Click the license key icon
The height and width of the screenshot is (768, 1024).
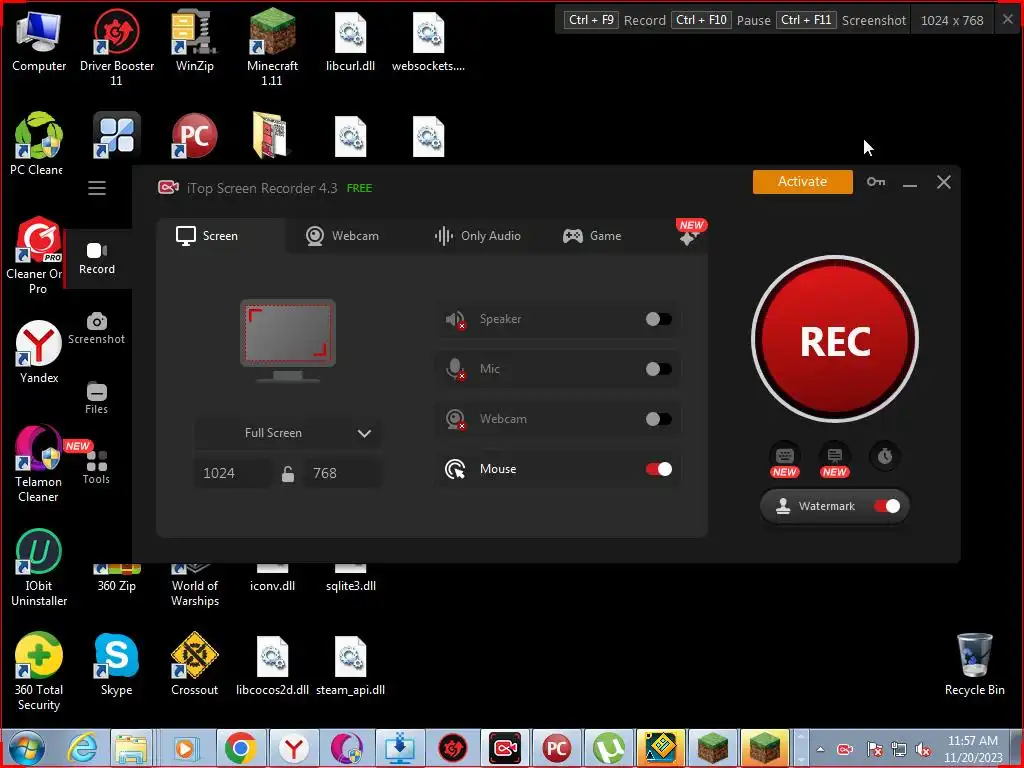[876, 182]
